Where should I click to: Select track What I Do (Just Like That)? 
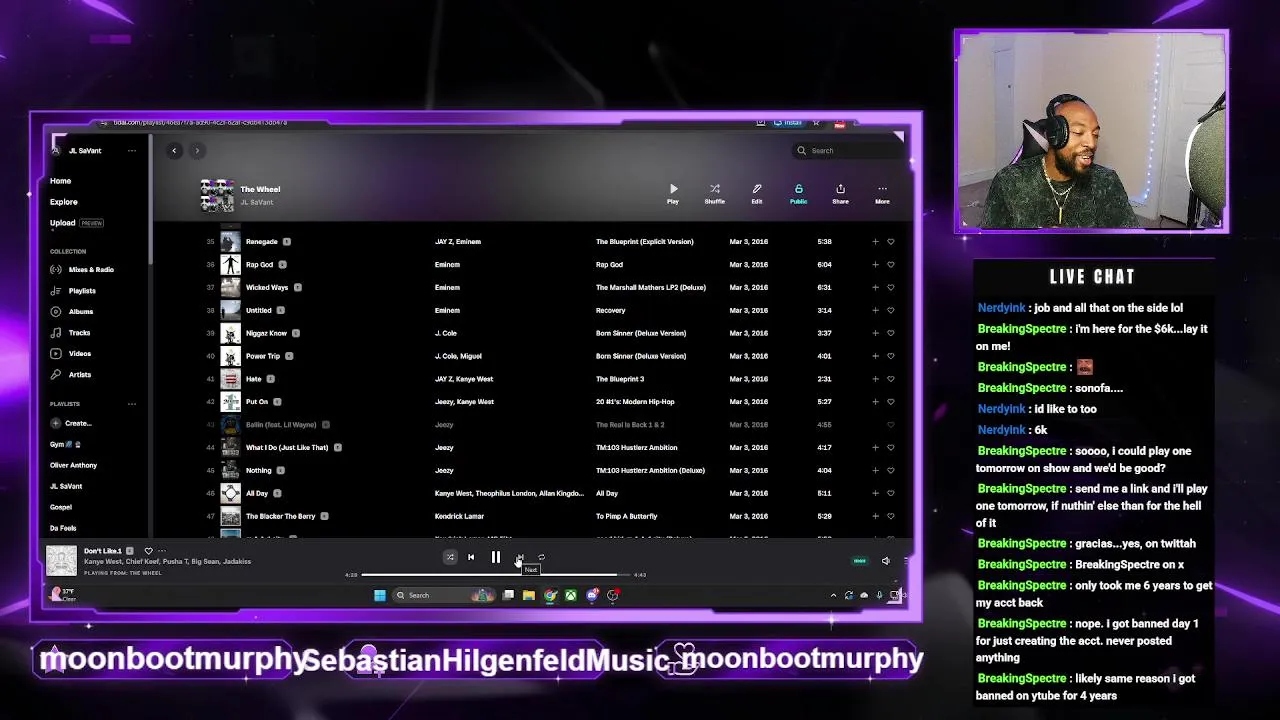click(287, 448)
